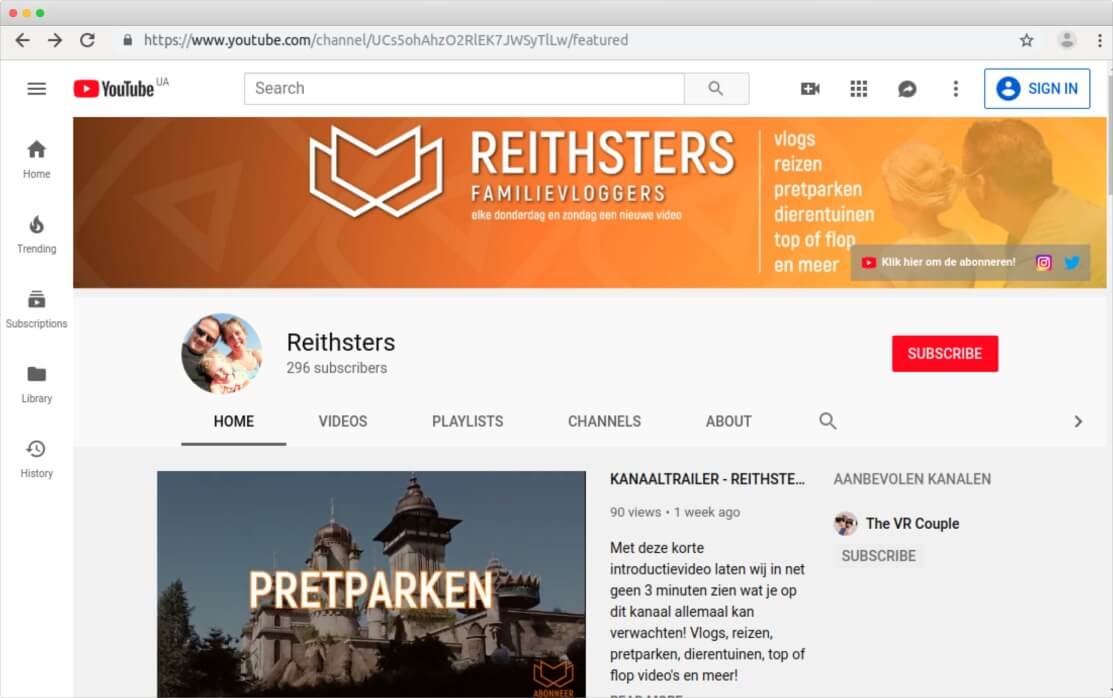Open History in sidebar
The height and width of the screenshot is (698, 1113).
pyautogui.click(x=36, y=459)
